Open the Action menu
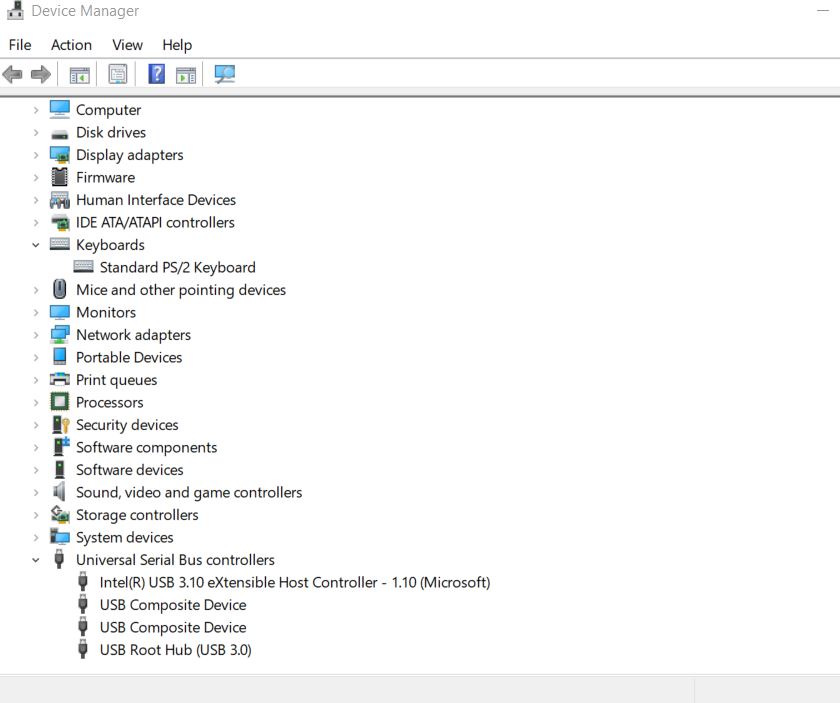 point(71,45)
